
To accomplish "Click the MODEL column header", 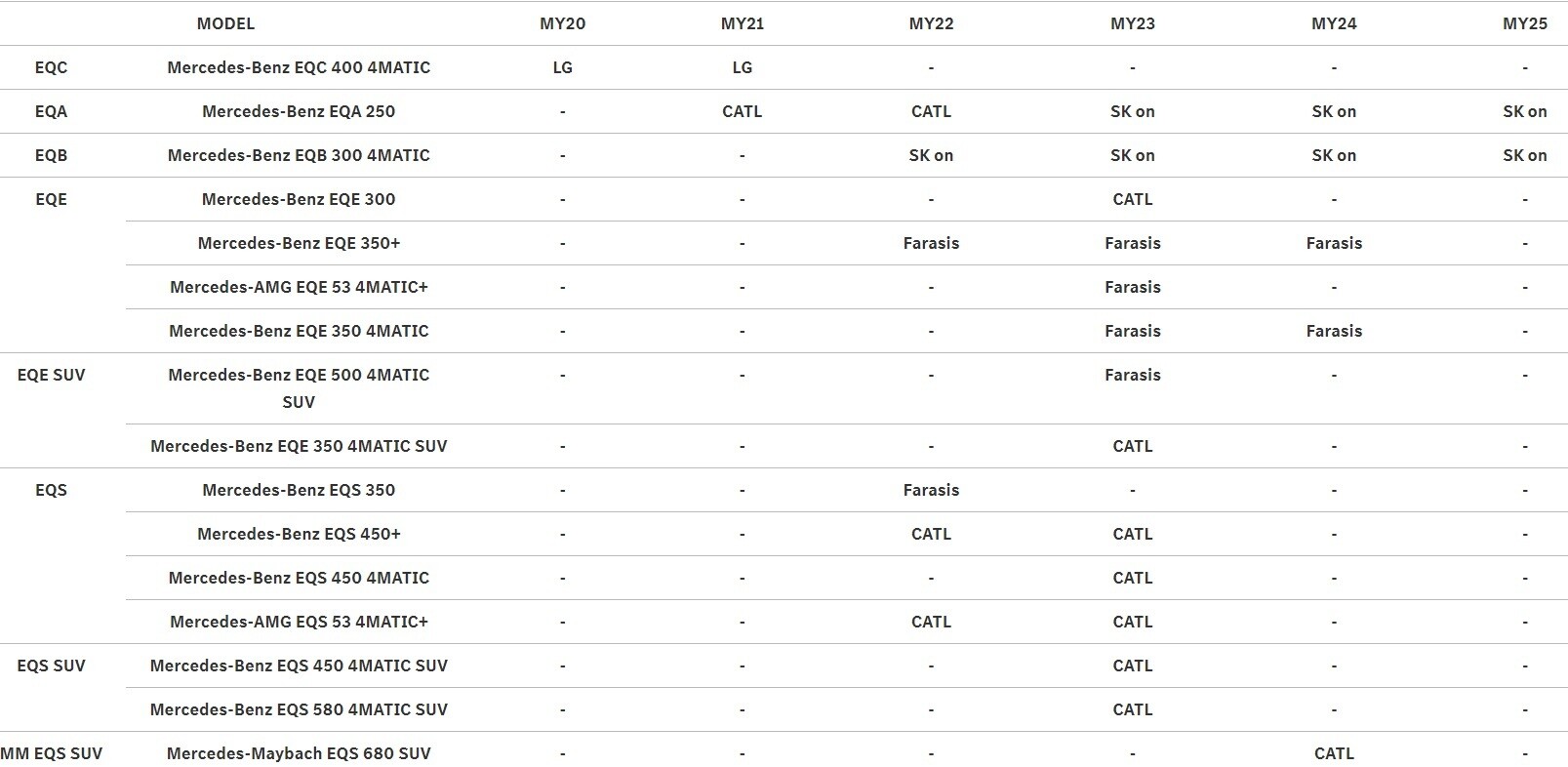I will click(225, 23).
